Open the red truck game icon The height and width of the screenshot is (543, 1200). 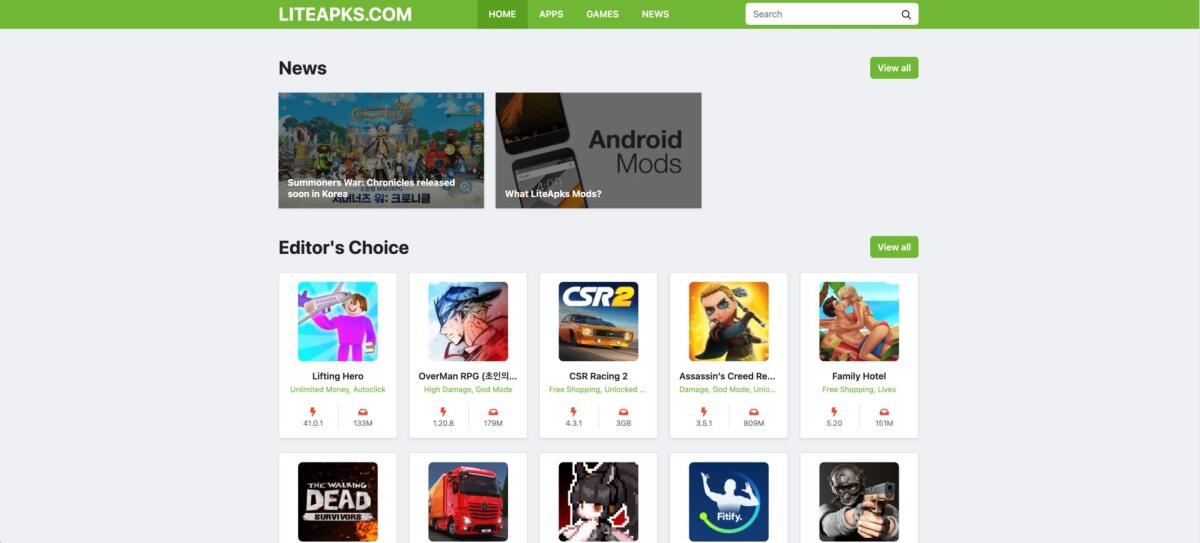tap(468, 502)
